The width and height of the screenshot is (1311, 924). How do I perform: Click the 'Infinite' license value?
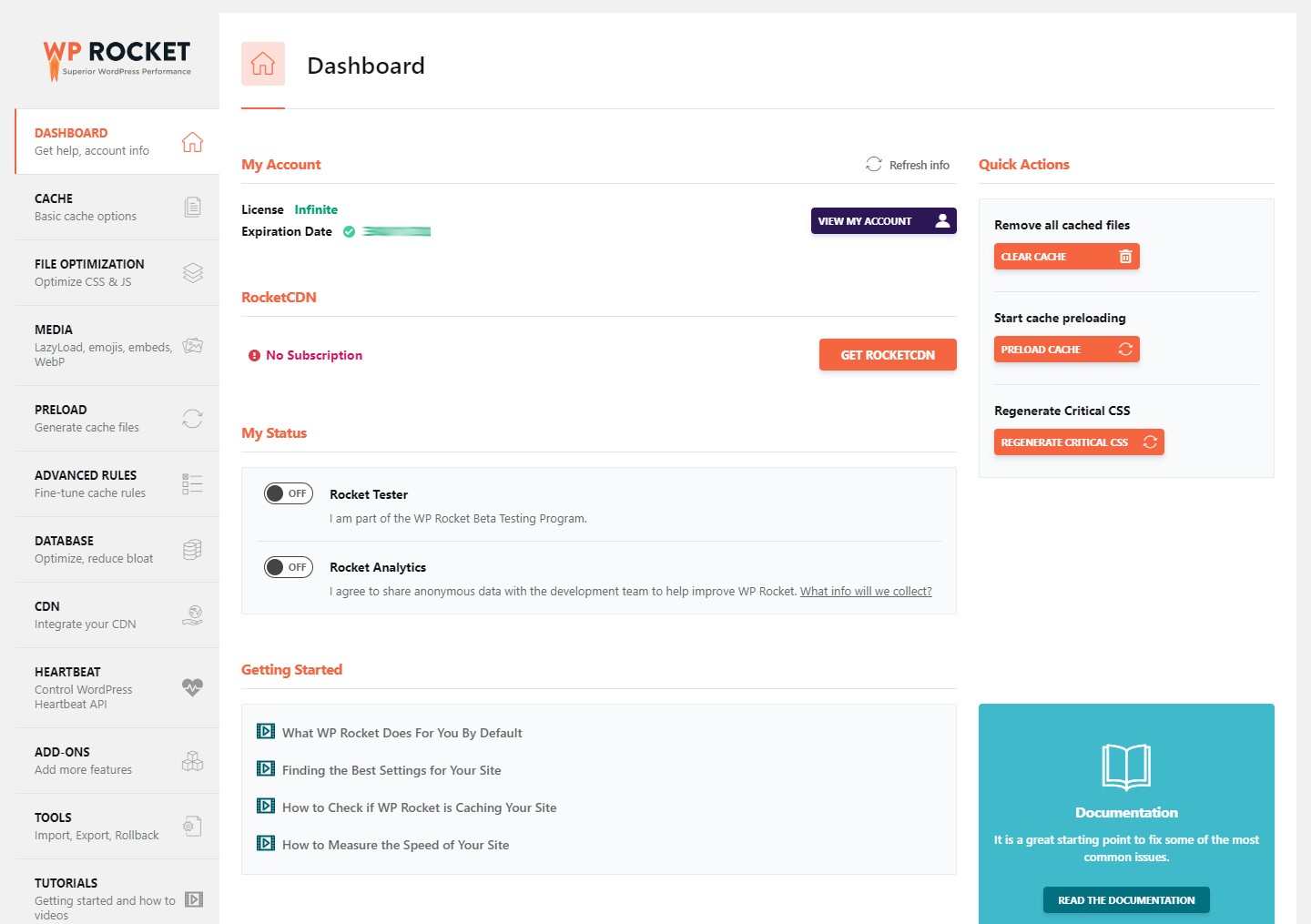(316, 209)
